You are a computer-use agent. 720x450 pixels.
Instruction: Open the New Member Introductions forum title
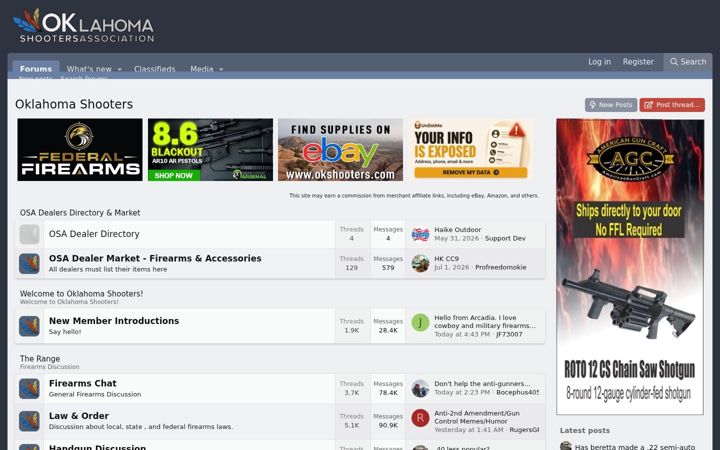point(114,321)
